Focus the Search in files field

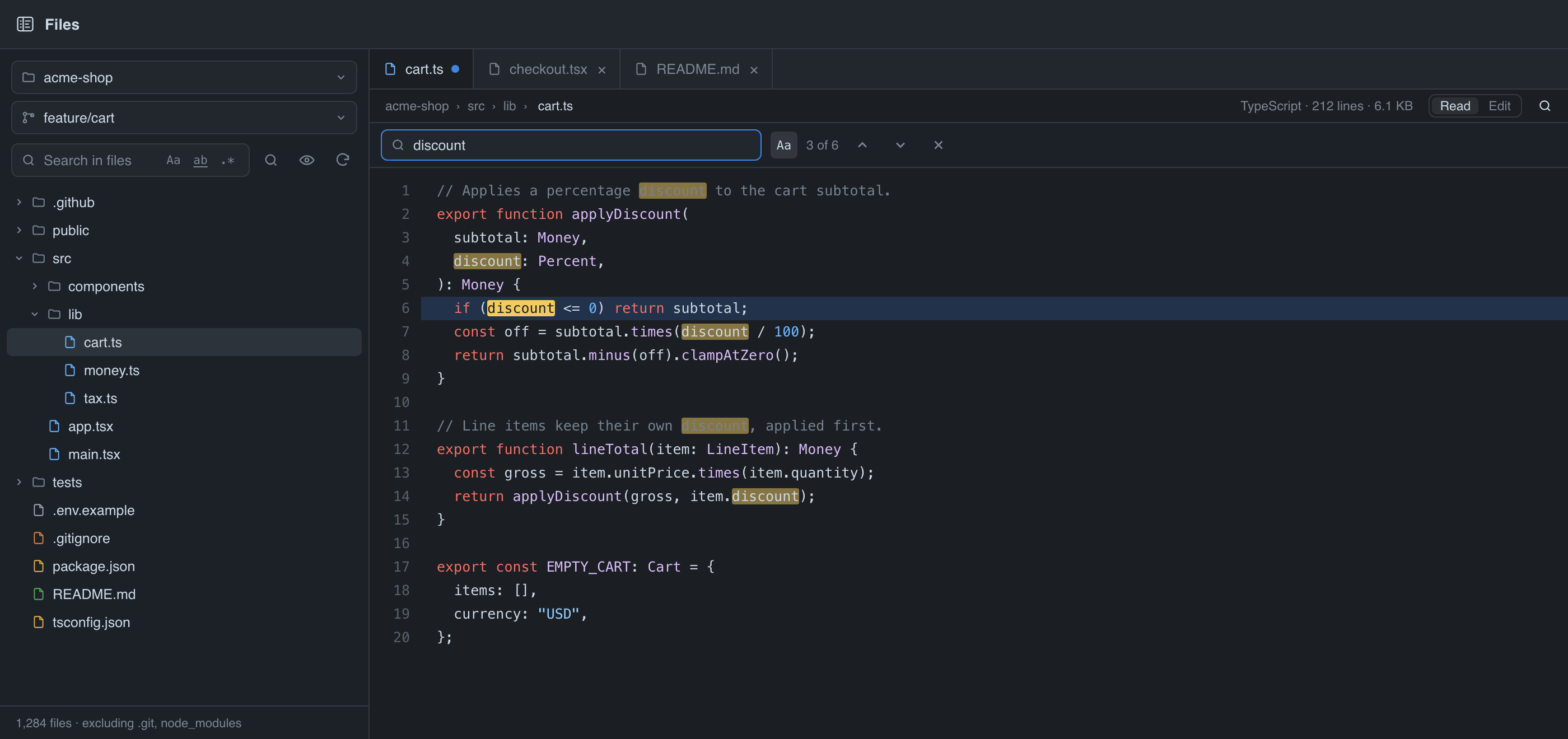tap(130, 160)
